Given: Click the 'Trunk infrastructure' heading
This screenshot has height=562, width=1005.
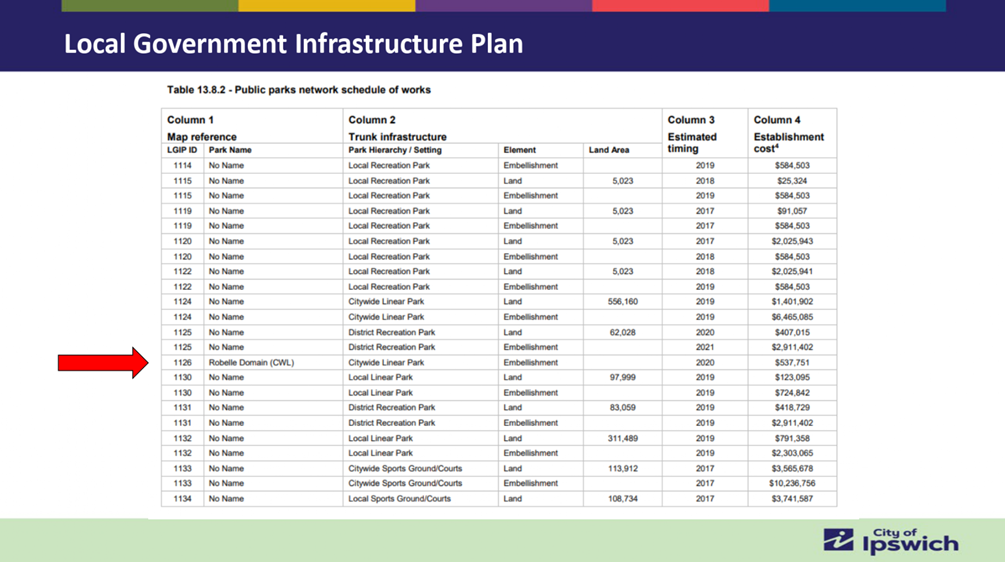Looking at the screenshot, I should [397, 136].
